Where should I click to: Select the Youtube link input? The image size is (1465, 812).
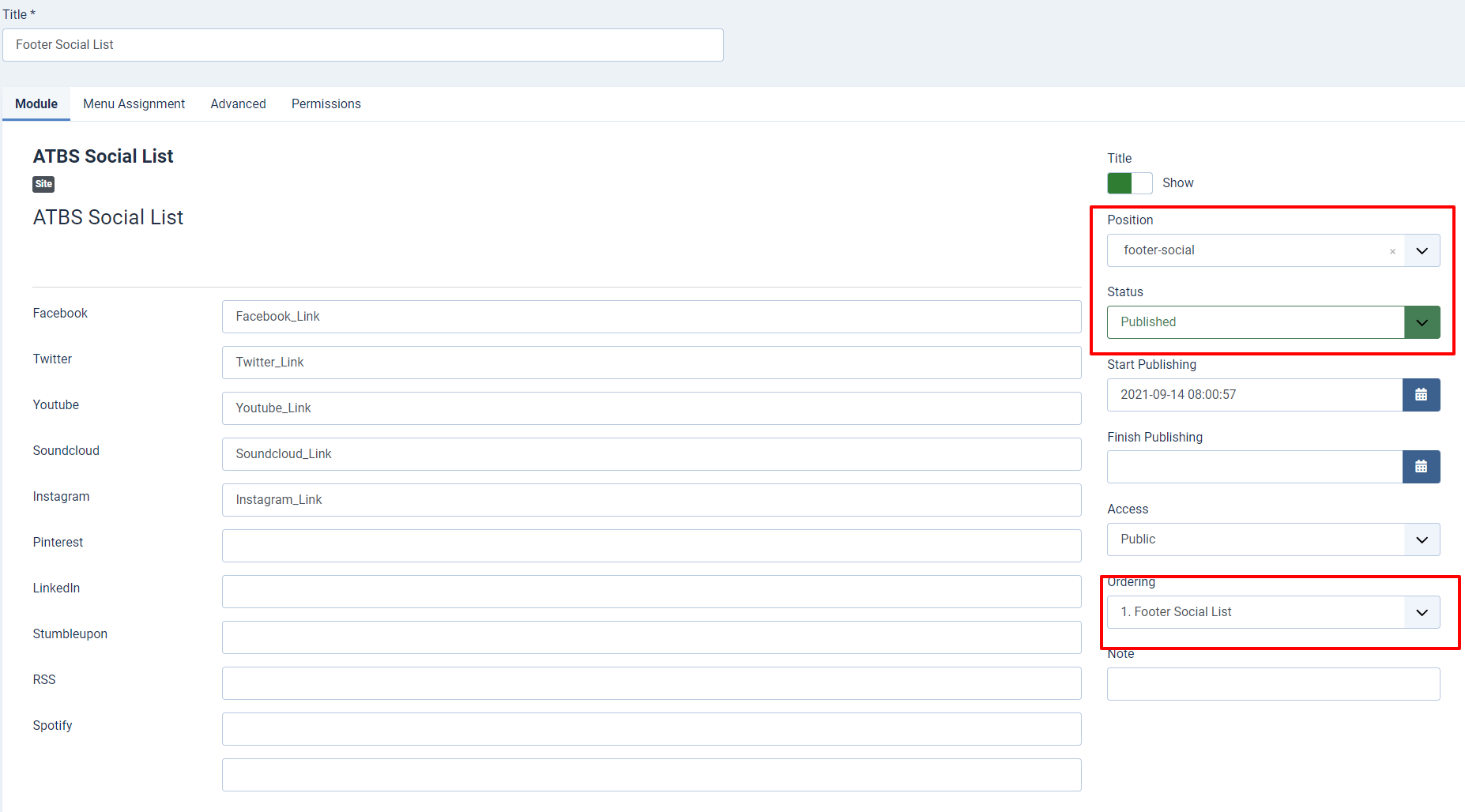pyautogui.click(x=651, y=408)
